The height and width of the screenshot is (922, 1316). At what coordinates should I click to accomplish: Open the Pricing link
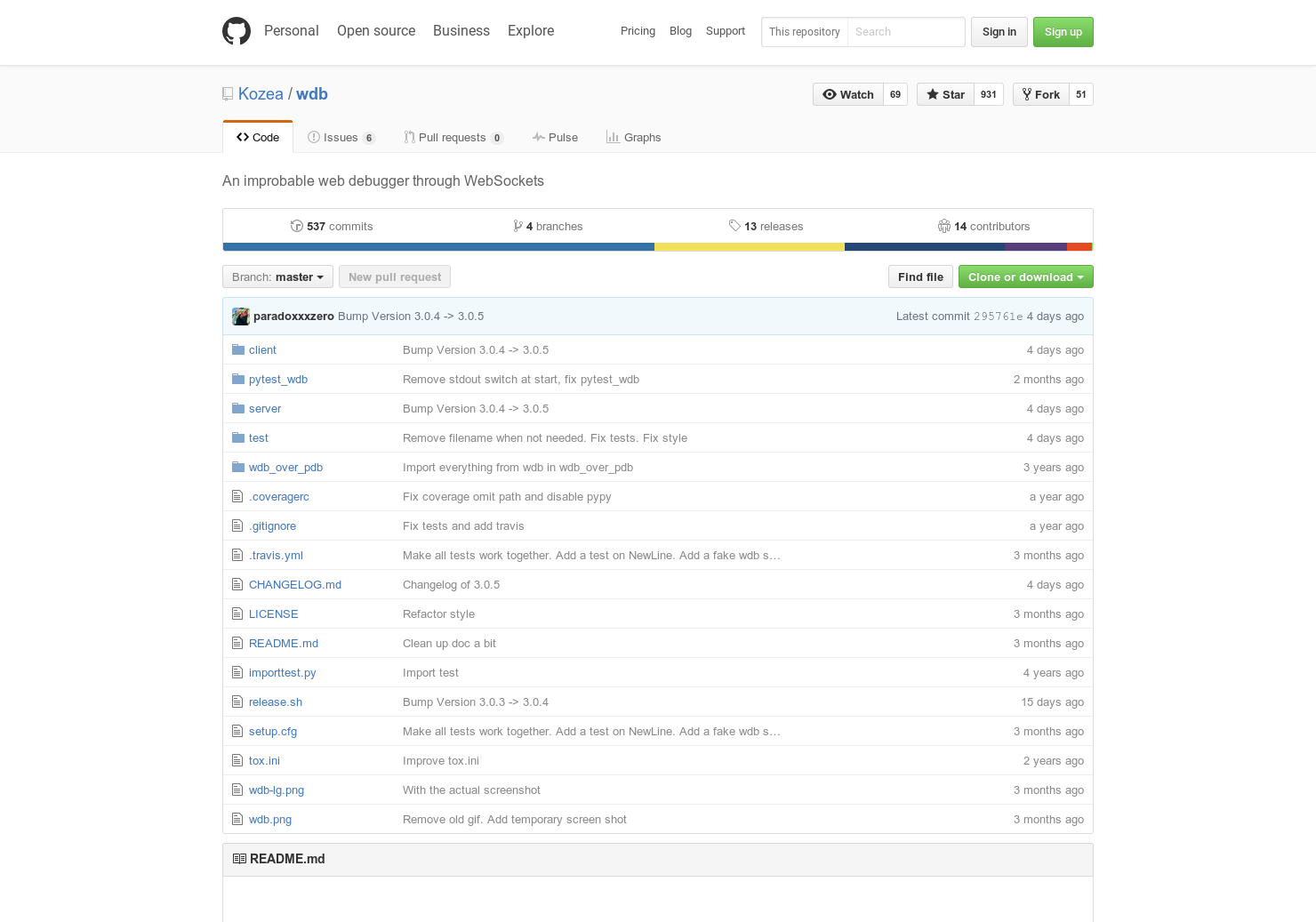pos(638,30)
